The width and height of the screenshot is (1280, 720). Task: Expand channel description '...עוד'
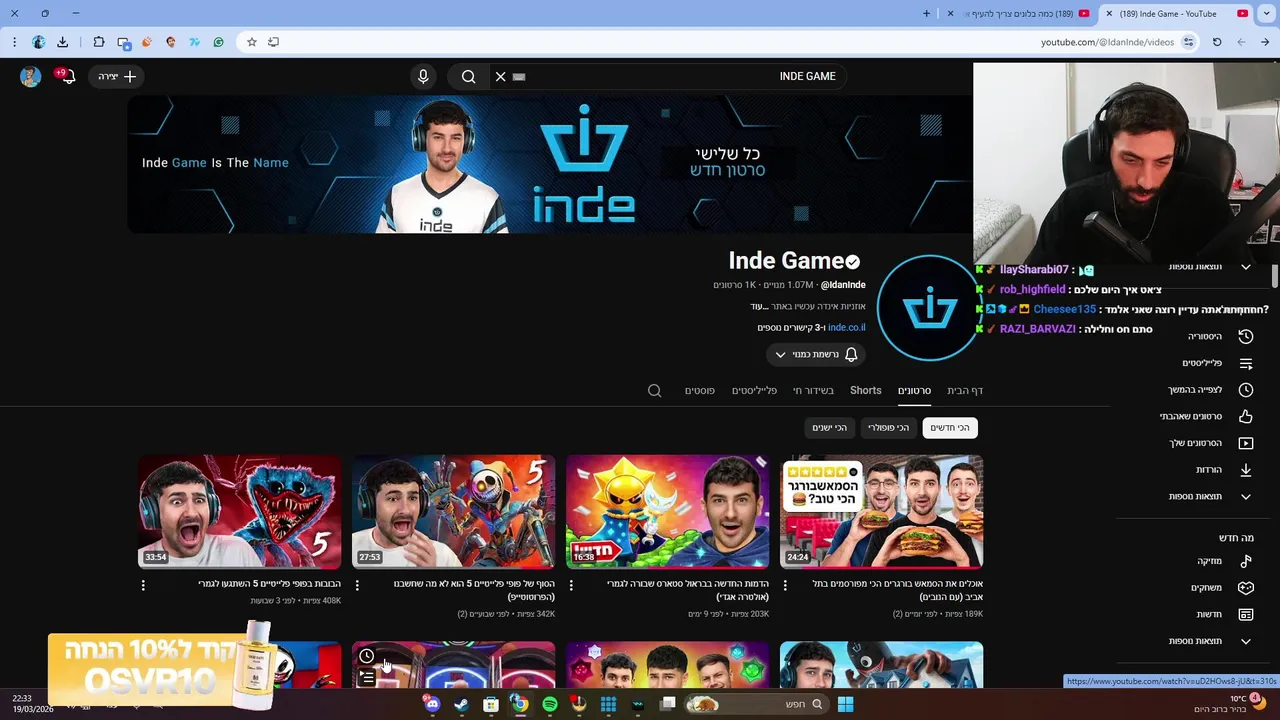(x=758, y=307)
